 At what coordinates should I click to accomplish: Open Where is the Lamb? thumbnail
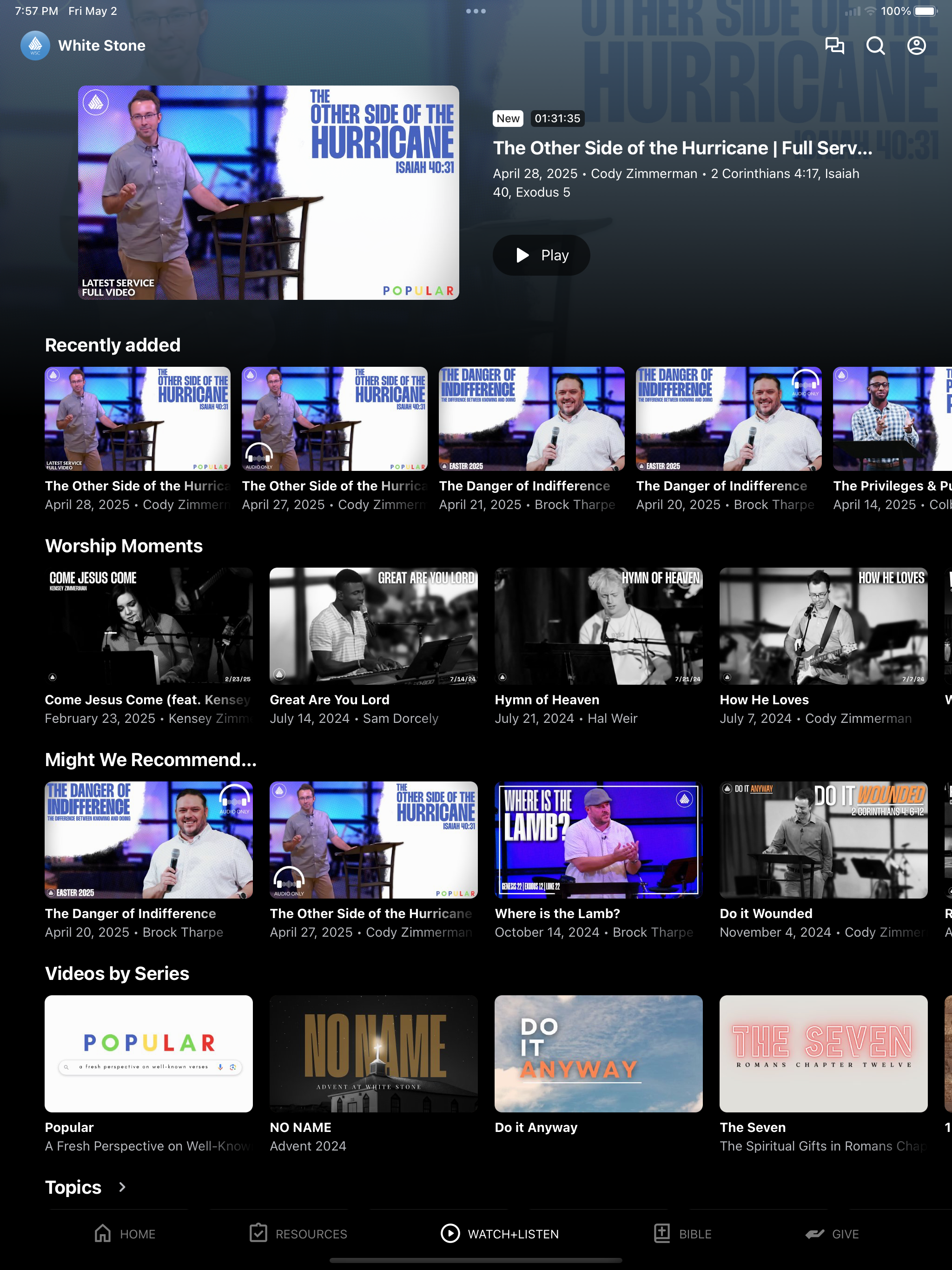tap(599, 840)
